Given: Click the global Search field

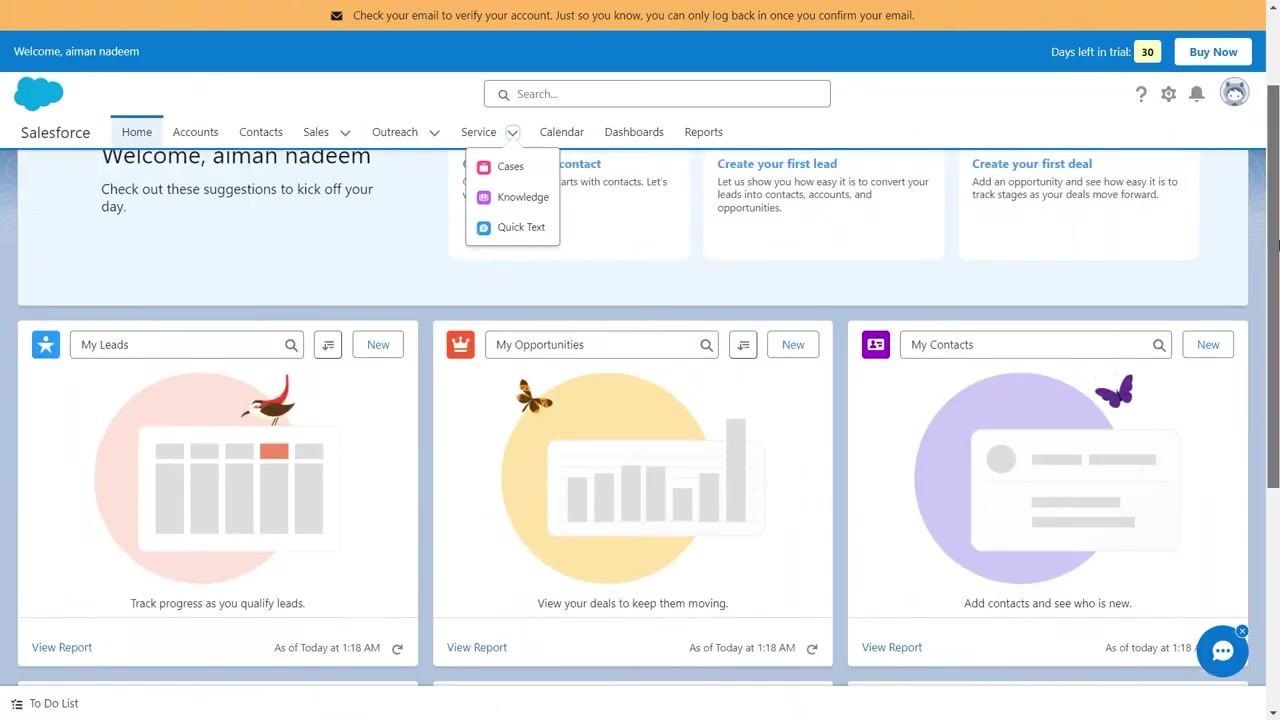Looking at the screenshot, I should pos(657,94).
